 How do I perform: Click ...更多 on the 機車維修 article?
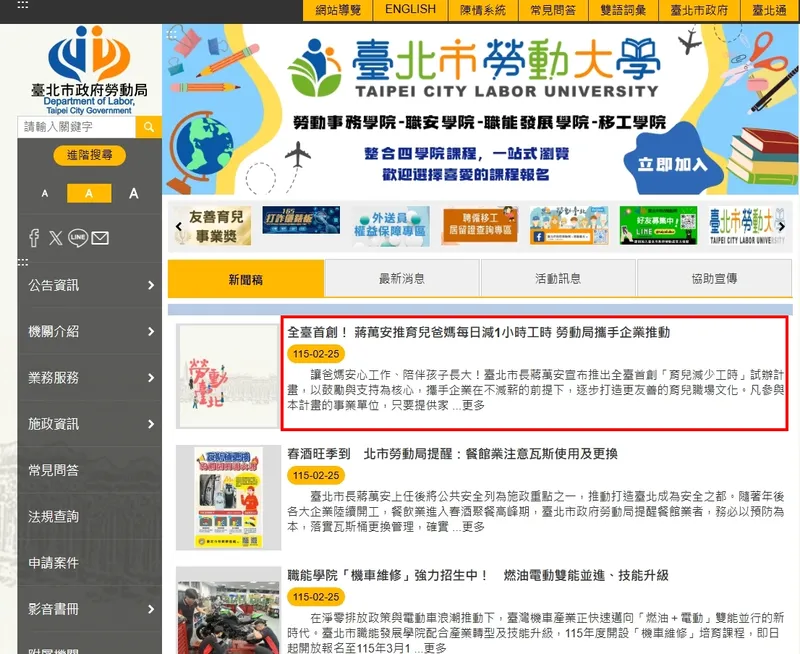(430, 648)
